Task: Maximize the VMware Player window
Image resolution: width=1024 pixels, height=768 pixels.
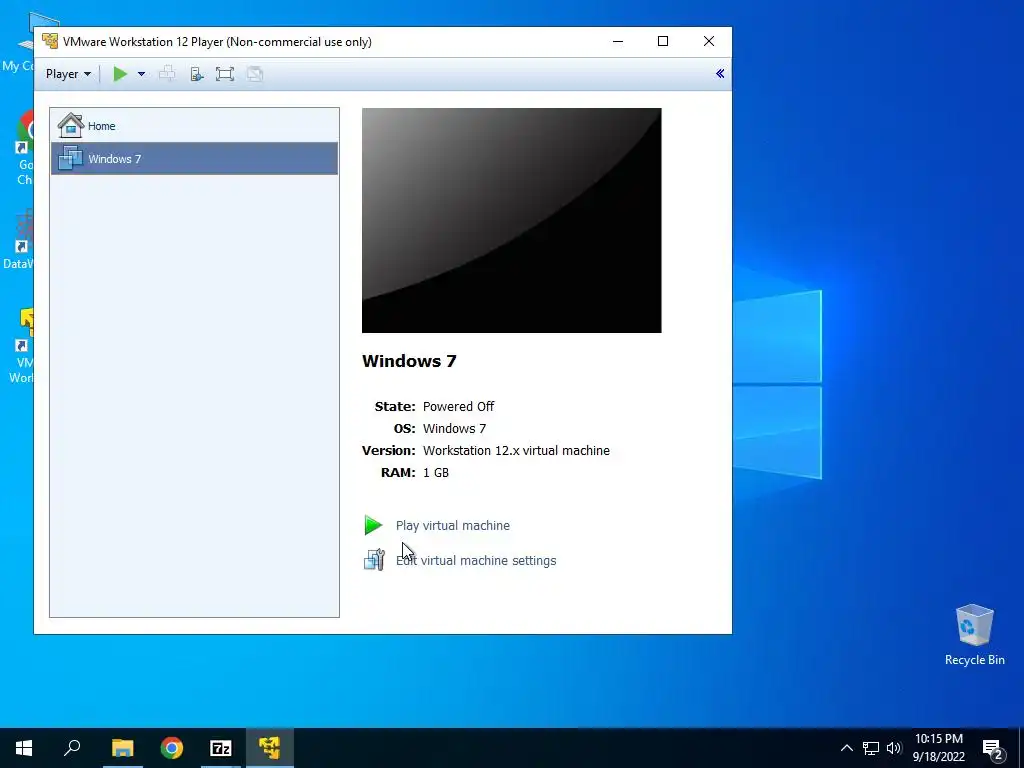Action: click(x=663, y=41)
